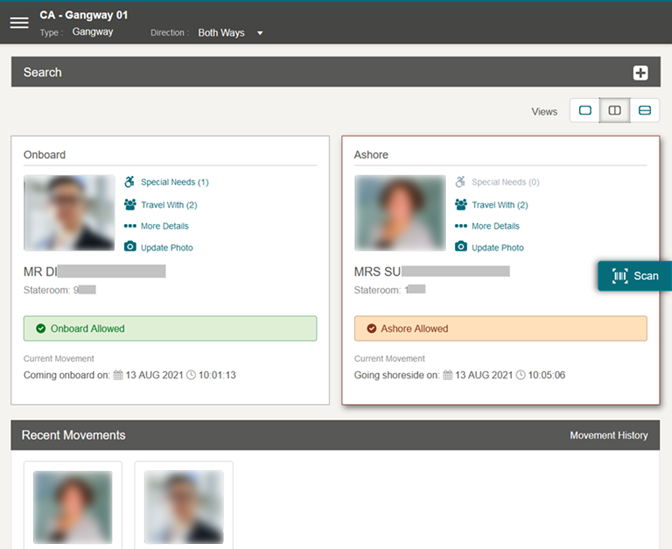
Task: Click the Type 'Gangway' value
Action: [93, 32]
